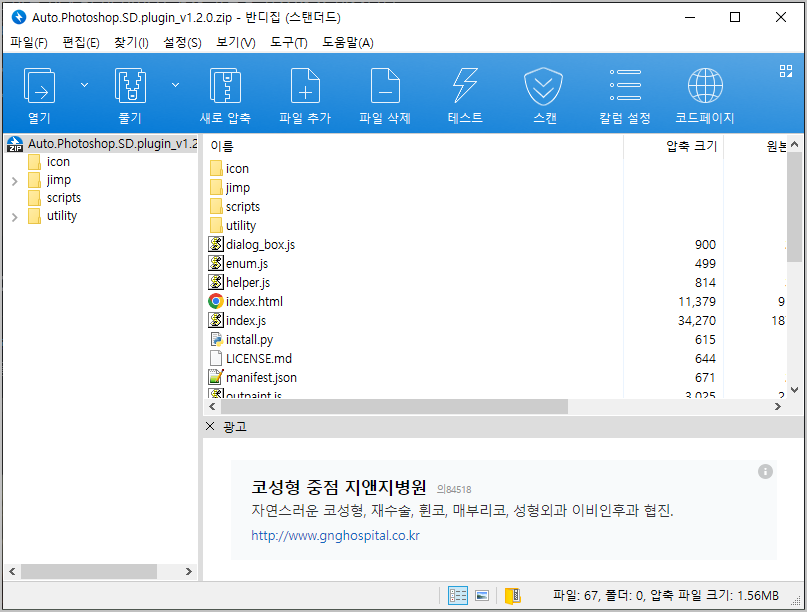Toggle the resolution scale icon at toolbar right
Screen dimensions: 807x612
tap(784, 71)
